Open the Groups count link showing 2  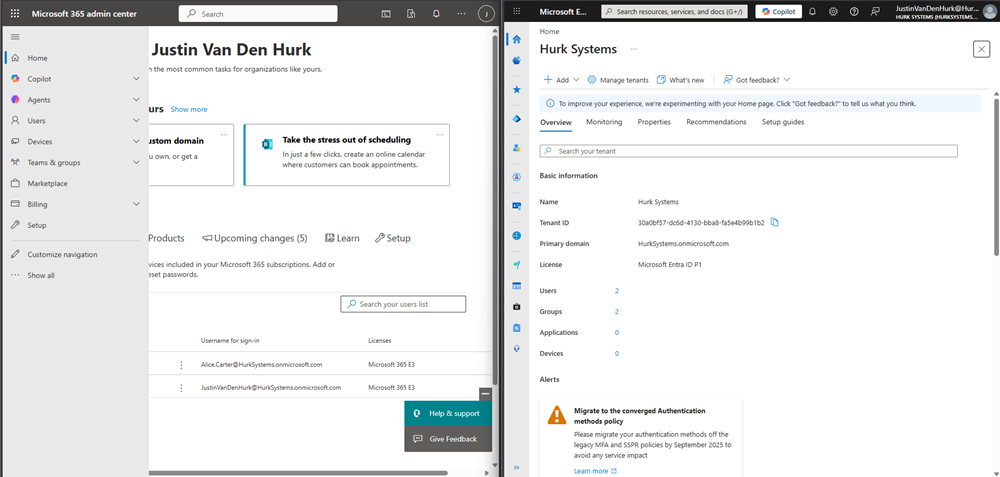[x=617, y=312]
